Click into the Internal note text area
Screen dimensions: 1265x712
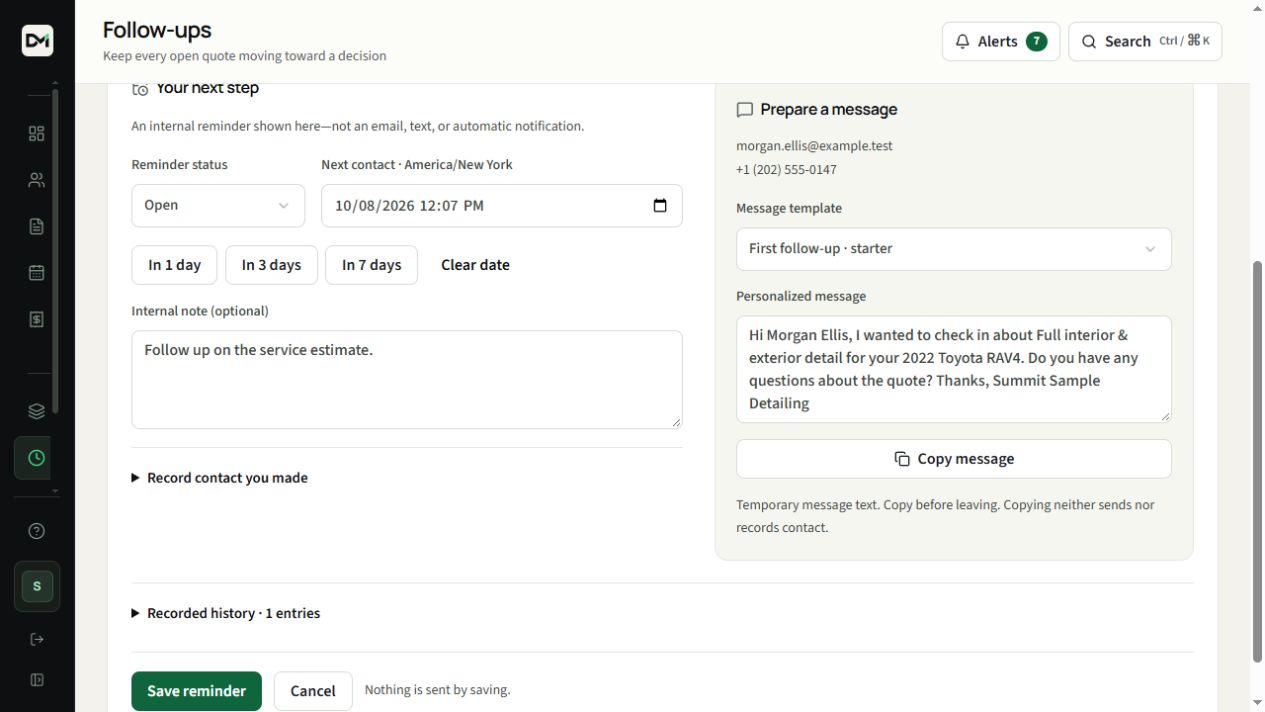406,380
